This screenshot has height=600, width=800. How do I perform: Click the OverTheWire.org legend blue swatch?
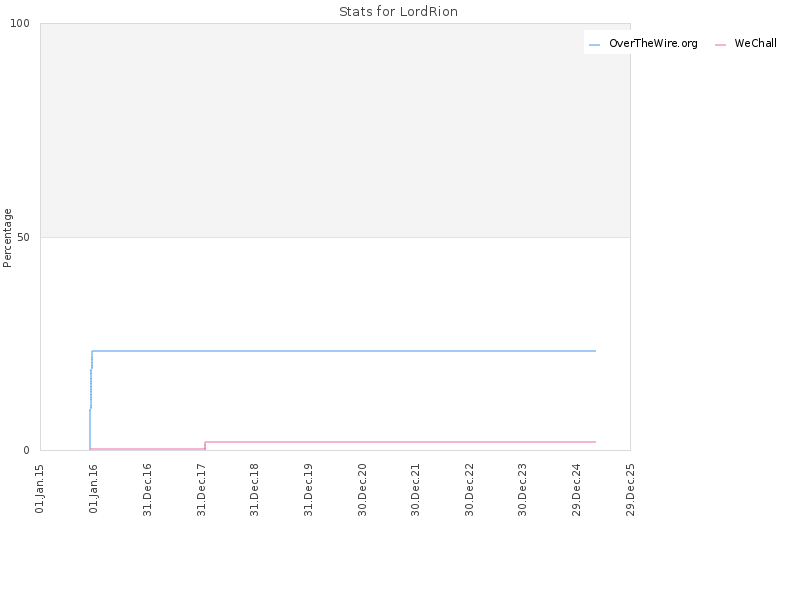click(x=594, y=45)
